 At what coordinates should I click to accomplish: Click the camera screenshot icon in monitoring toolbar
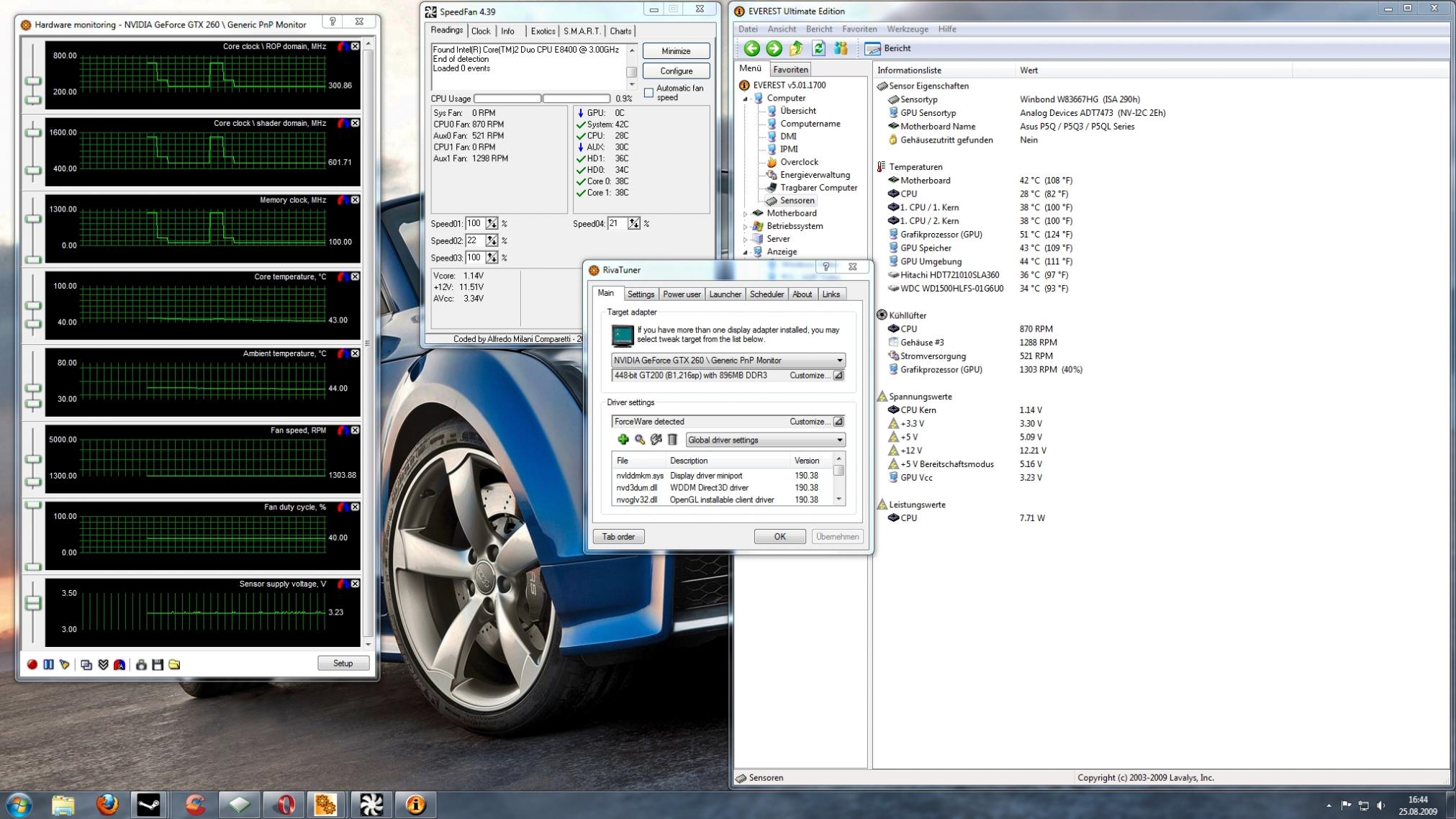tap(141, 664)
